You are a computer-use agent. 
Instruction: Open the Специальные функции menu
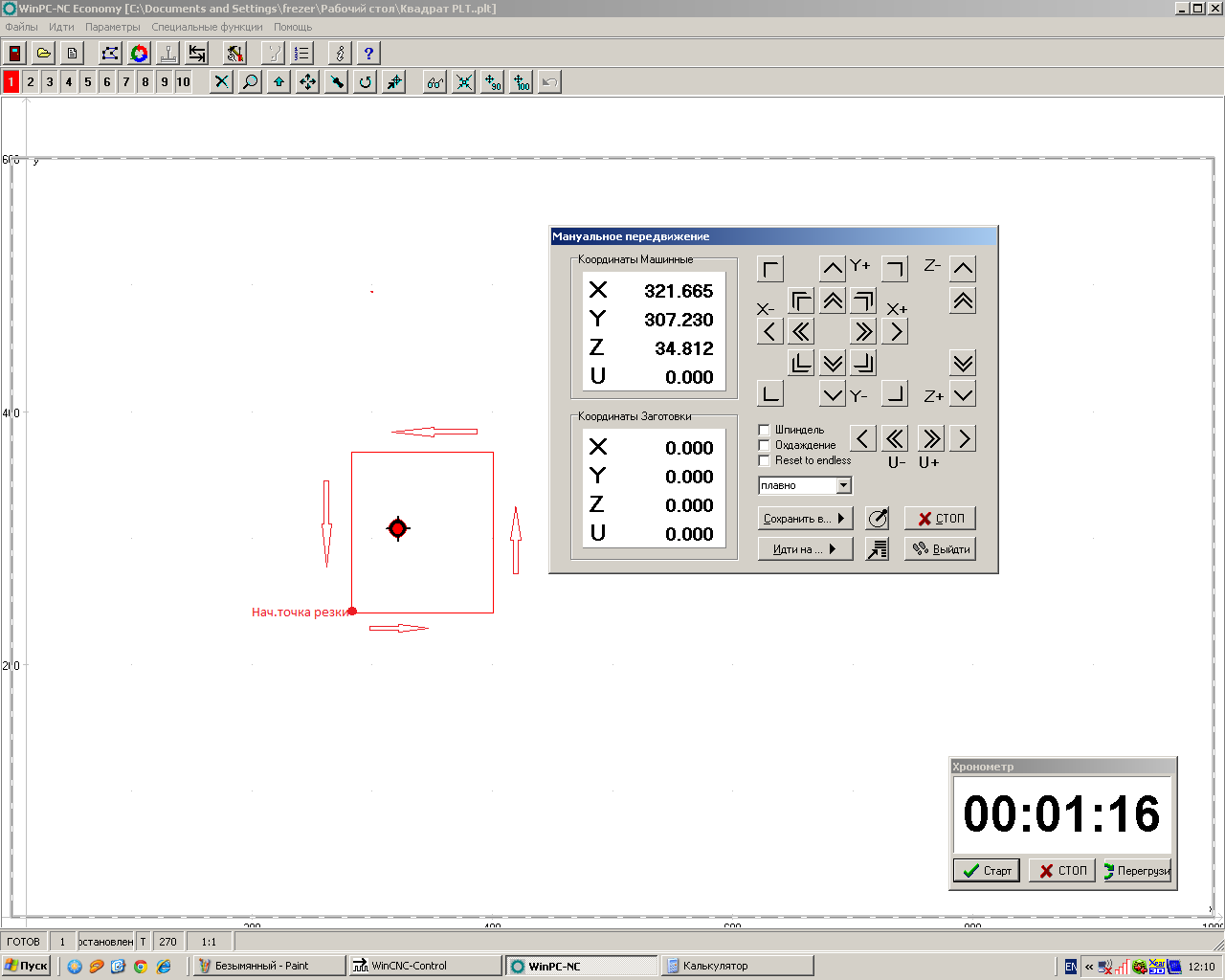click(x=207, y=27)
